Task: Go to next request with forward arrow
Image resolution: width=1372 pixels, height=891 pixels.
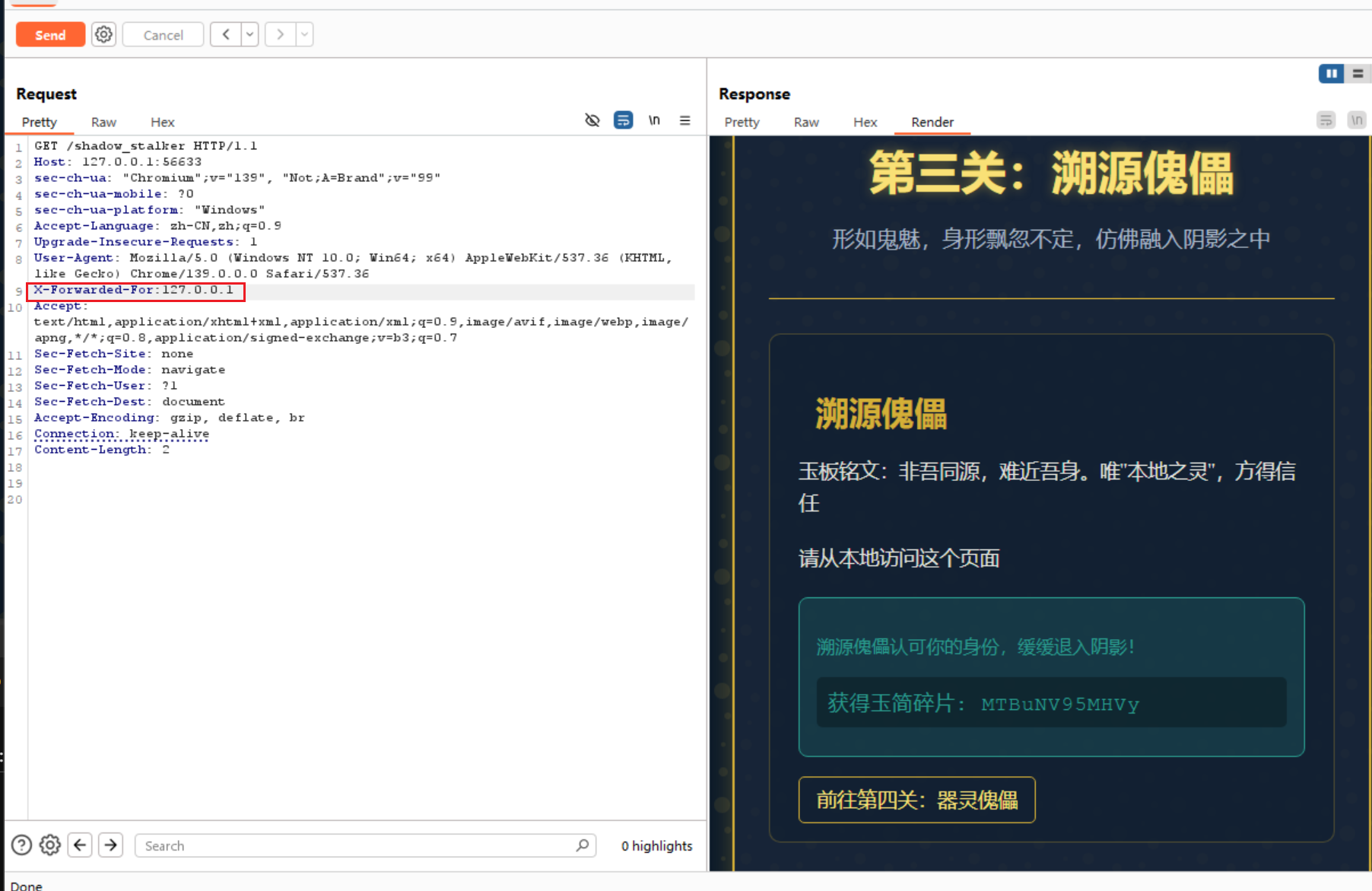Action: 280,34
